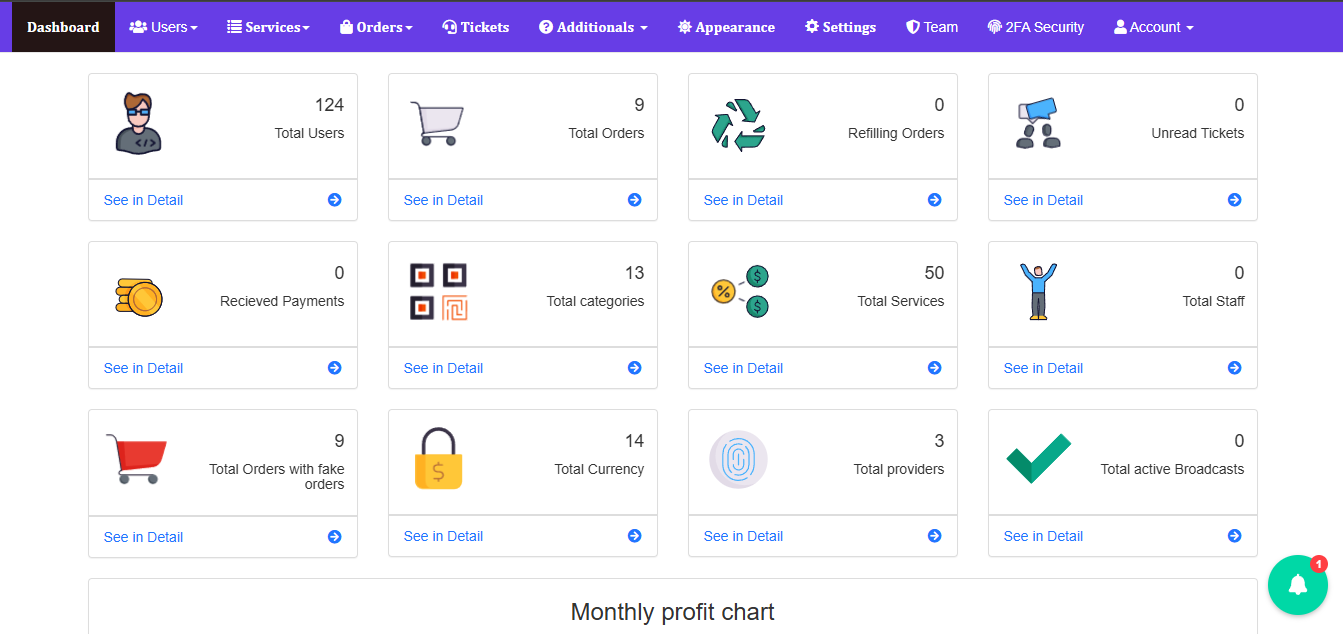Image resolution: width=1343 pixels, height=634 pixels.
Task: Expand the Services dropdown menu
Action: point(268,27)
